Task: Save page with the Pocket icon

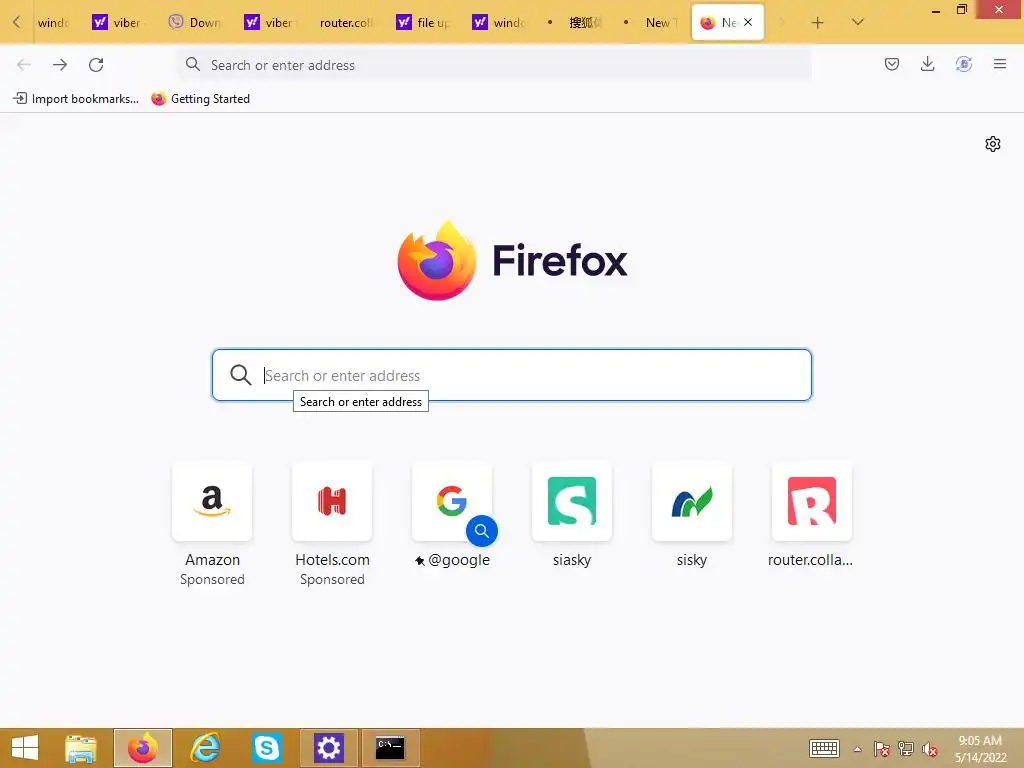Action: point(891,64)
